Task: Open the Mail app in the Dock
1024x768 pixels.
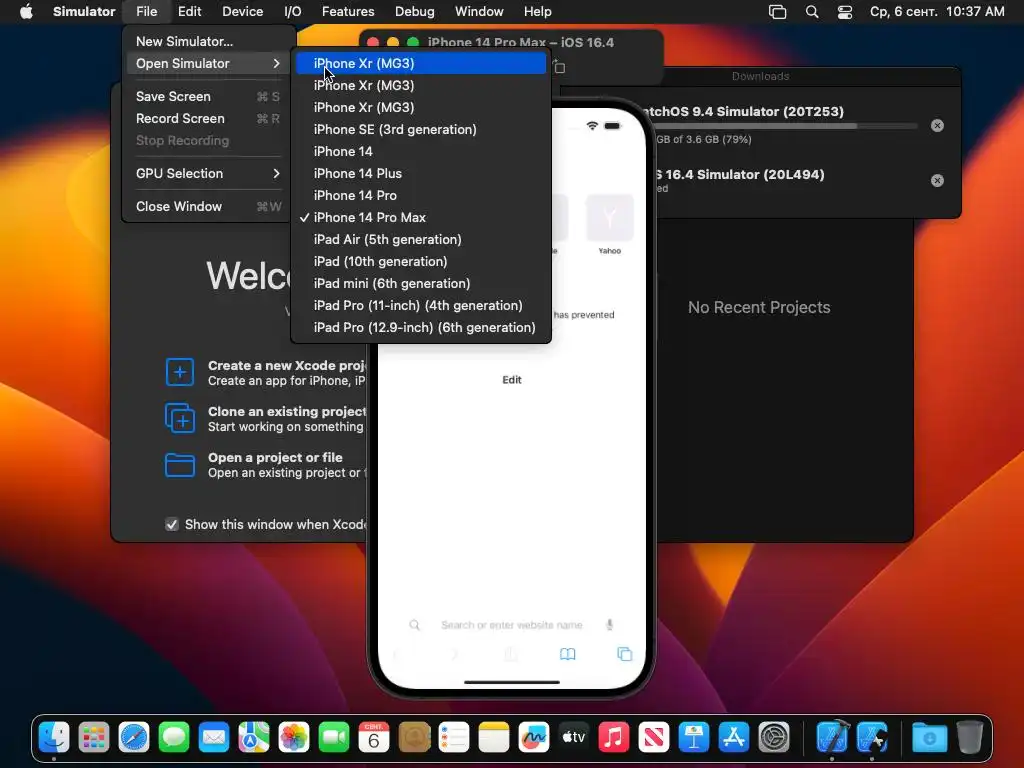Action: coord(214,738)
